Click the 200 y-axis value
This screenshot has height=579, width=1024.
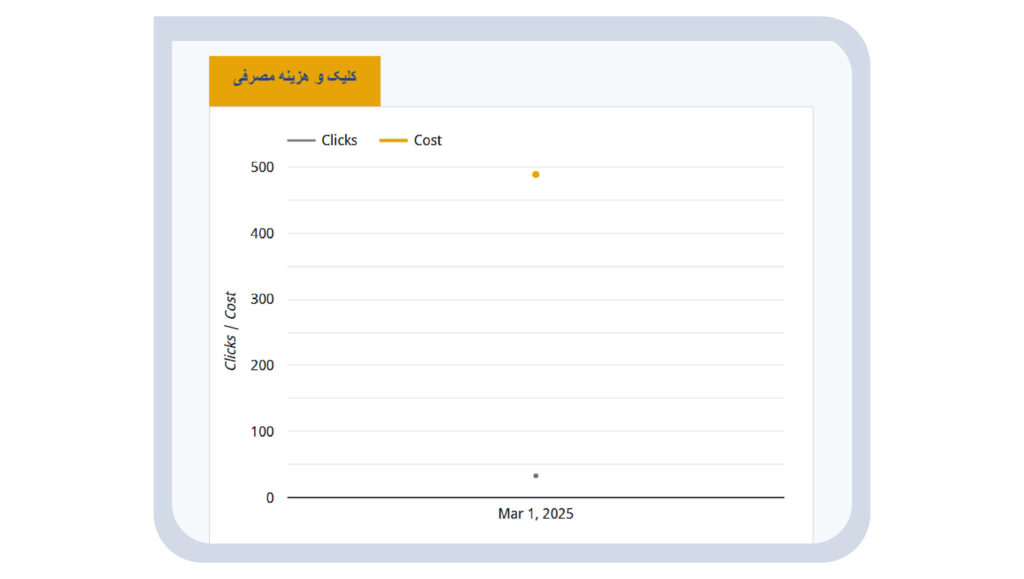(262, 365)
